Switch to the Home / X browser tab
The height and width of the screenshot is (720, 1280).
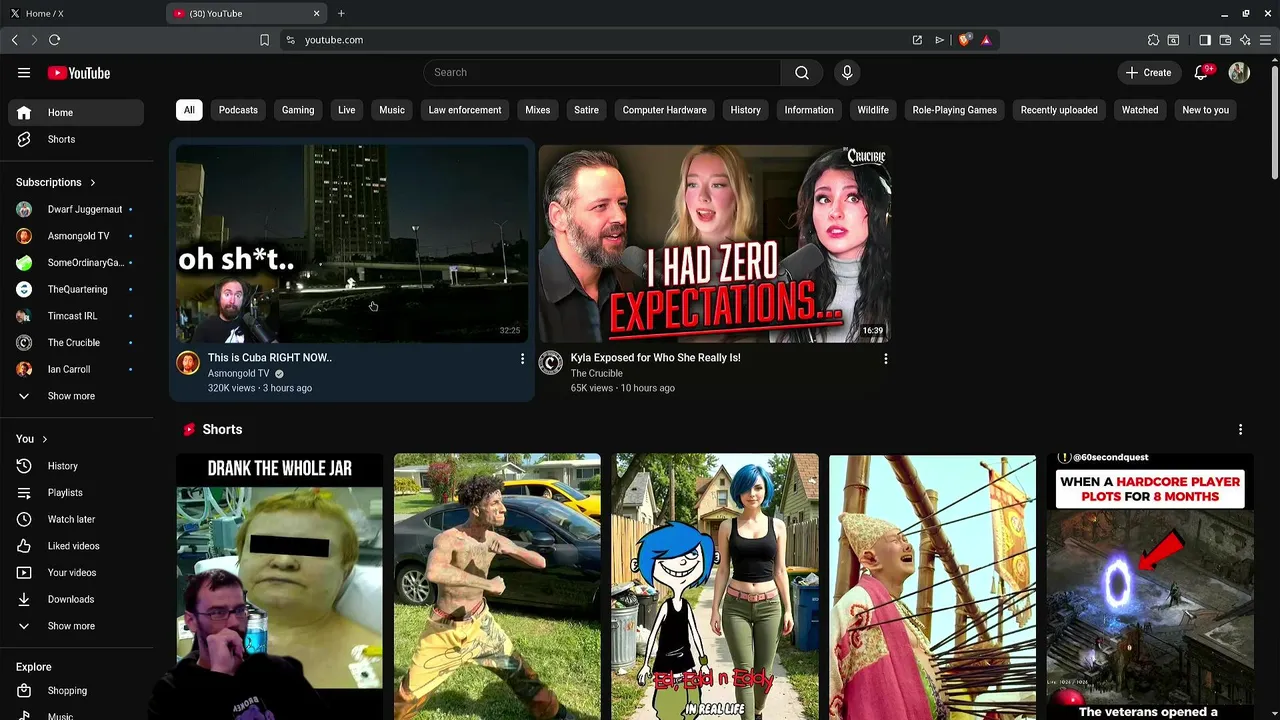(80, 13)
